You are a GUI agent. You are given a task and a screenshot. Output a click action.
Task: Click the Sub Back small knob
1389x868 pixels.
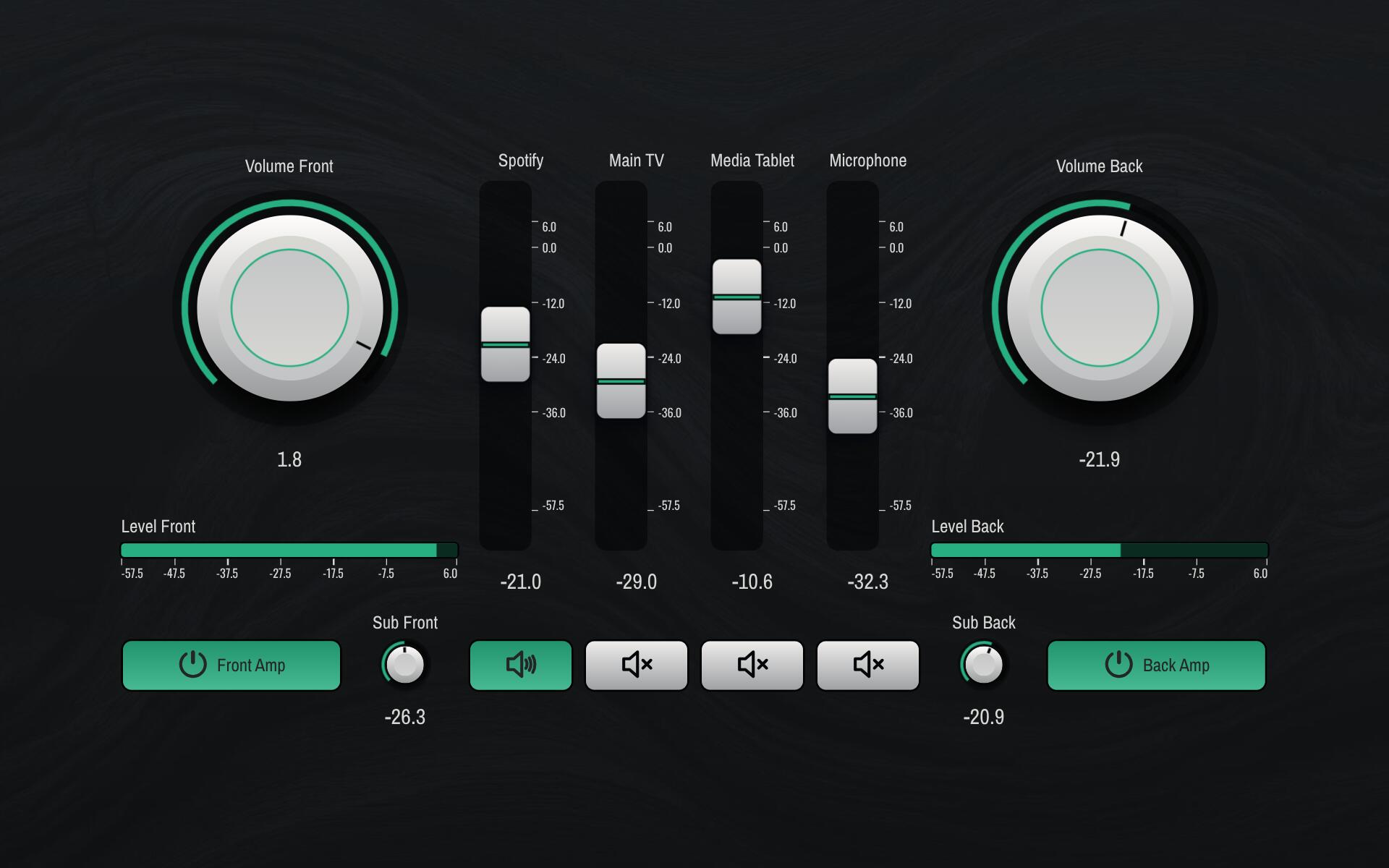point(984,664)
